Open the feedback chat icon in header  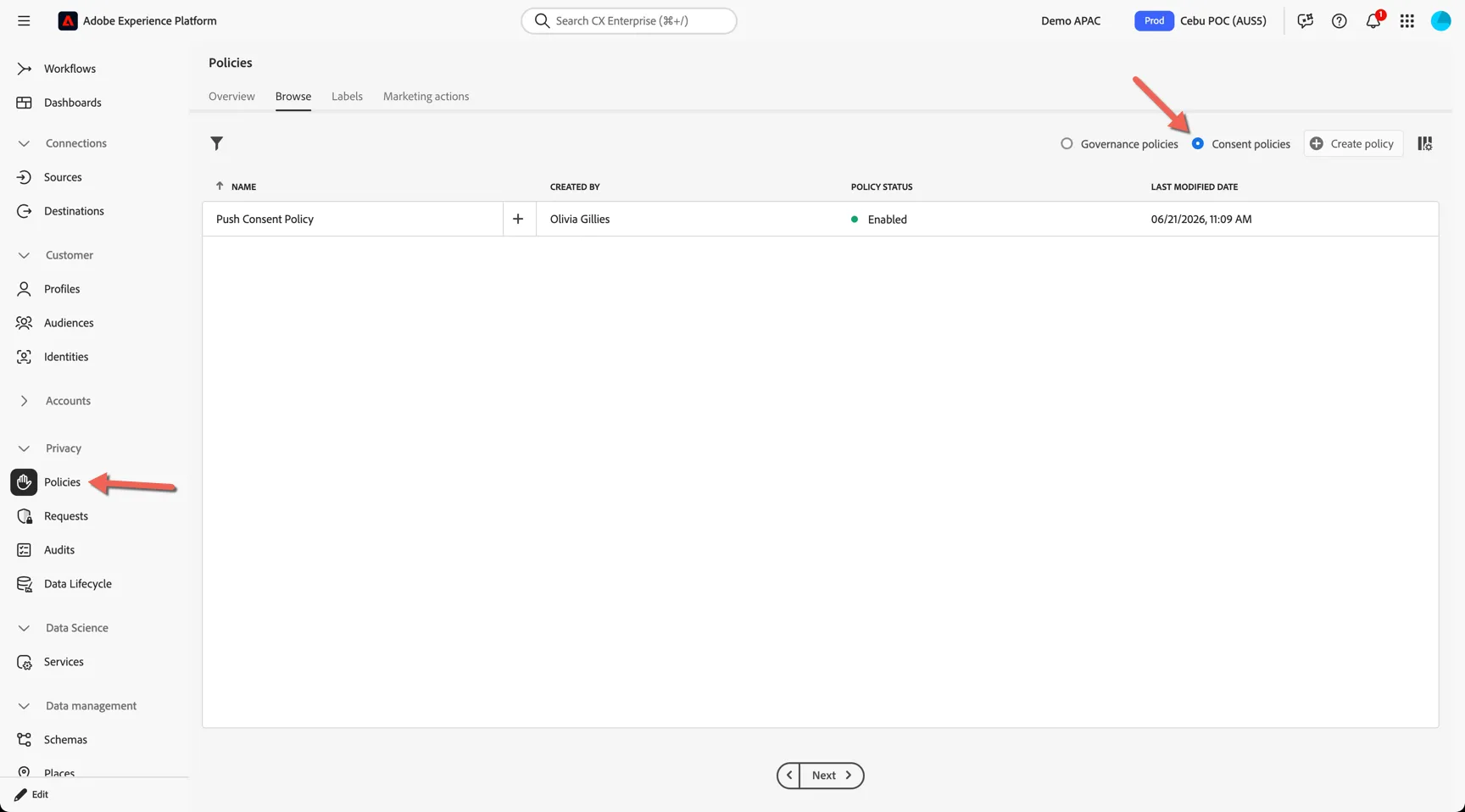[1305, 21]
